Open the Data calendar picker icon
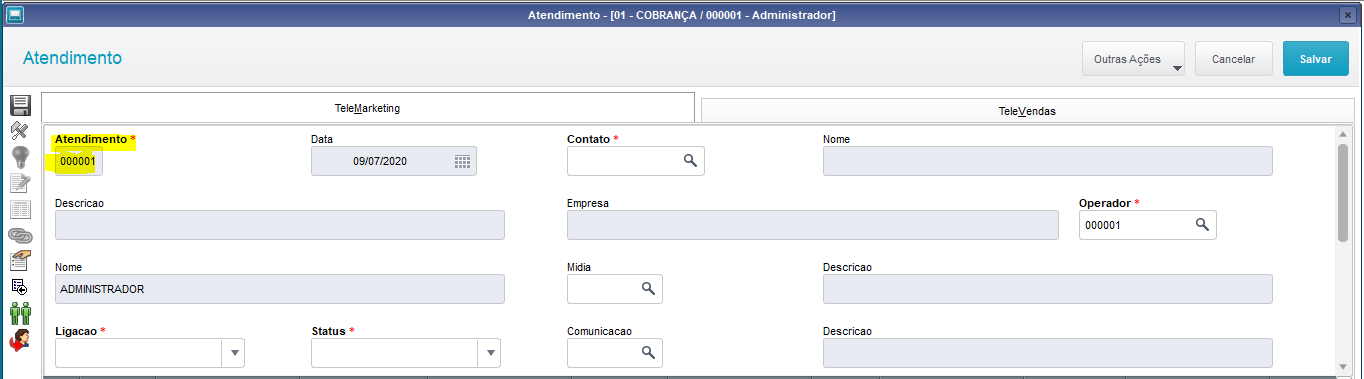 pyautogui.click(x=462, y=161)
